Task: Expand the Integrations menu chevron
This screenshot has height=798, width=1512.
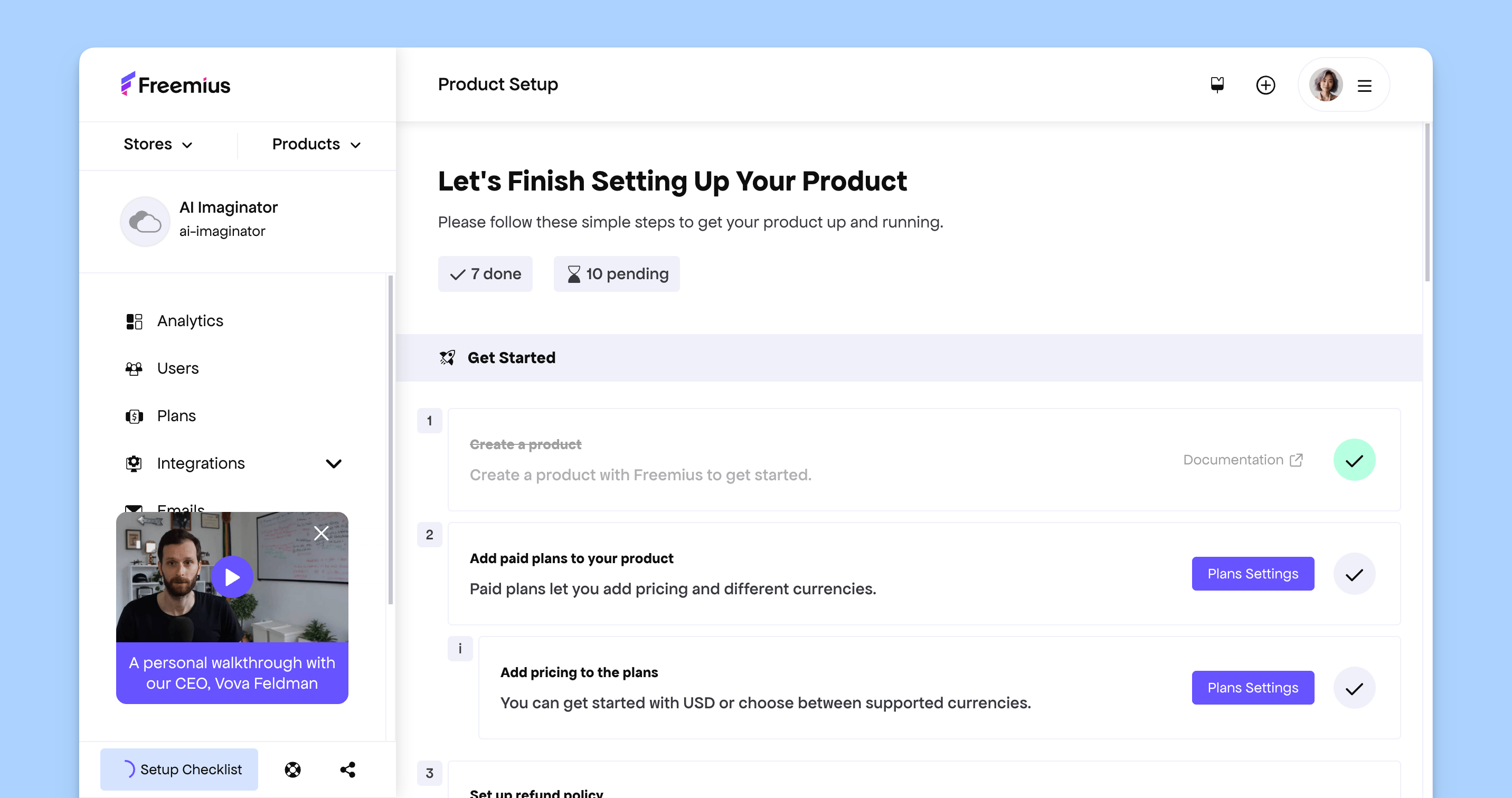Action: [334, 463]
